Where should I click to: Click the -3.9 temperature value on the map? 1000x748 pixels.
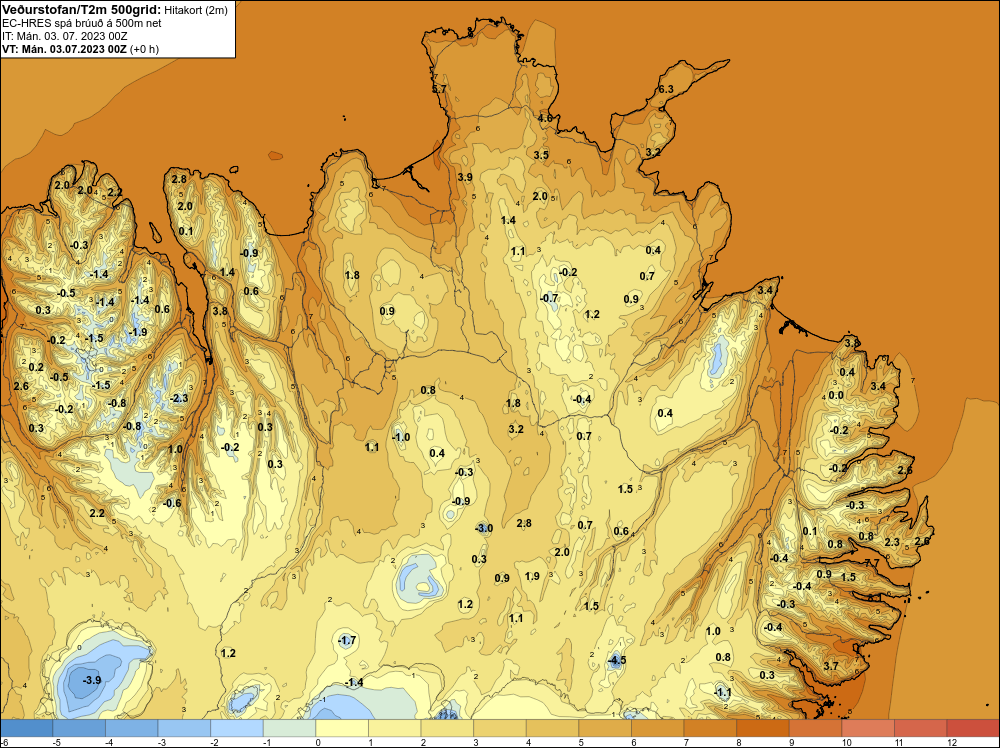coord(92,680)
